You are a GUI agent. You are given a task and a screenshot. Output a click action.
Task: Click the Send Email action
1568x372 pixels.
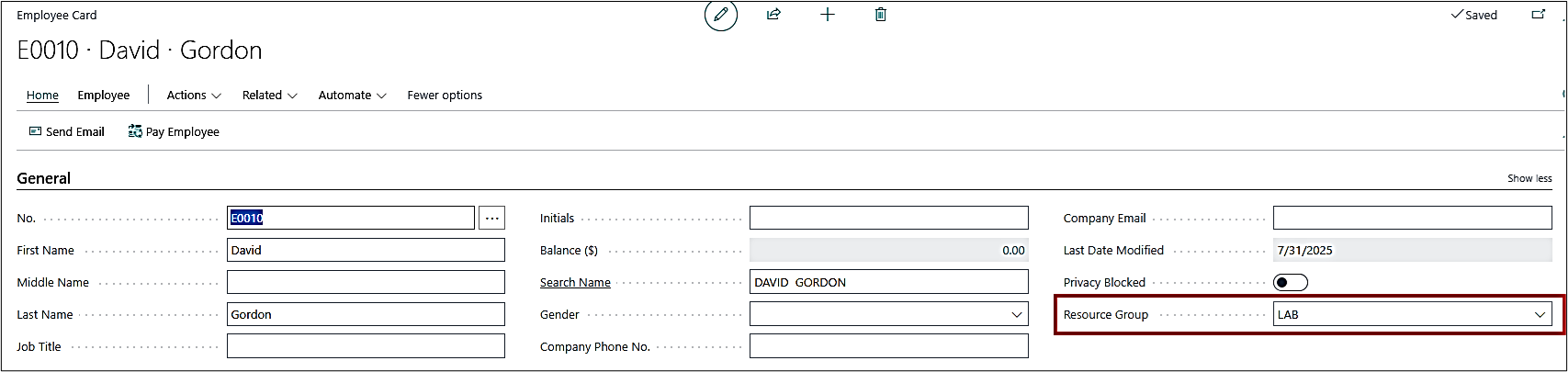click(67, 132)
